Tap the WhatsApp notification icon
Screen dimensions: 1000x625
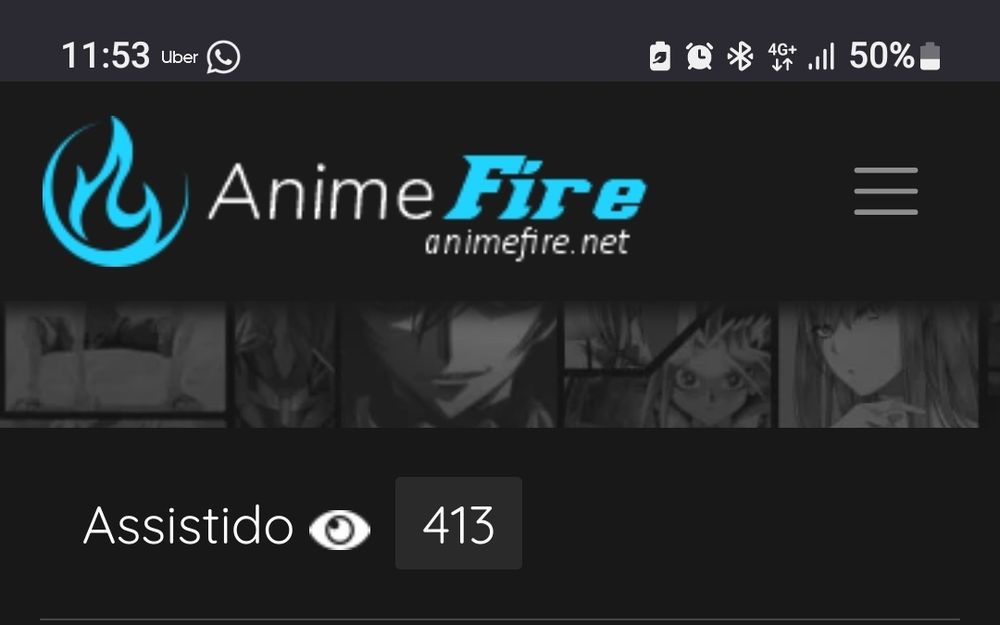[223, 57]
